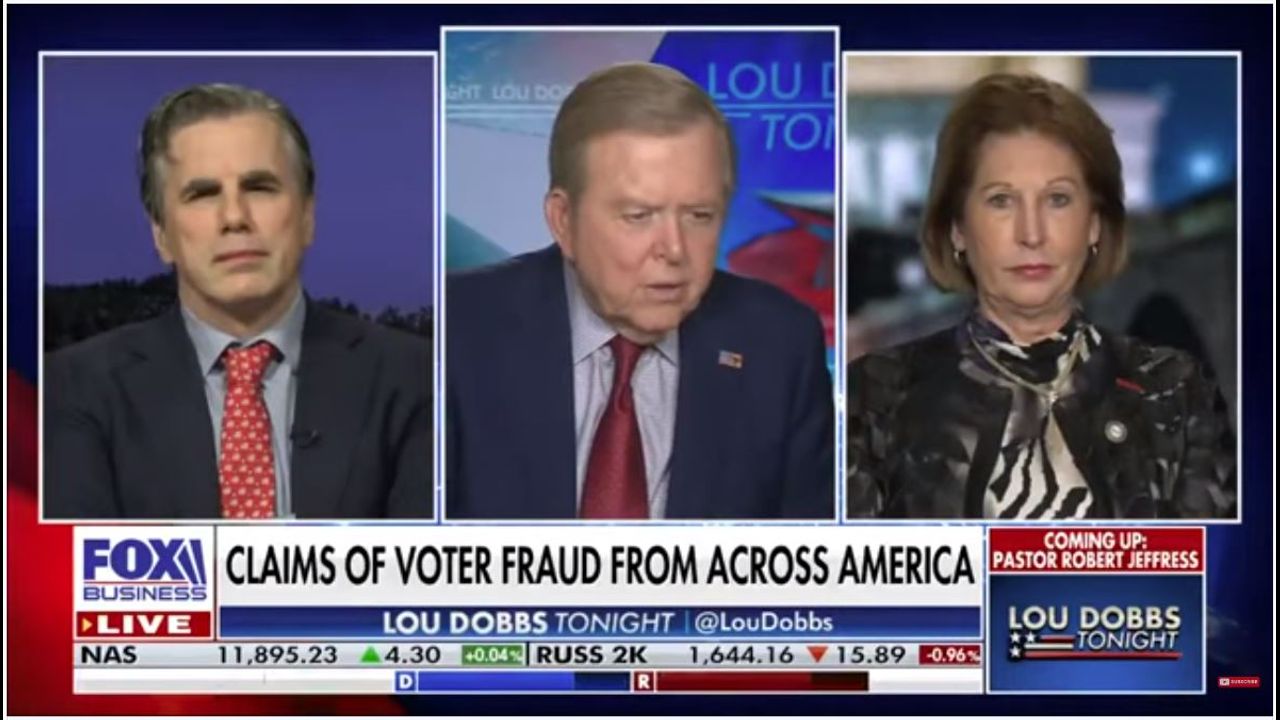The height and width of the screenshot is (720, 1280).
Task: Click the green +0.04% change badge
Action: [x=492, y=655]
